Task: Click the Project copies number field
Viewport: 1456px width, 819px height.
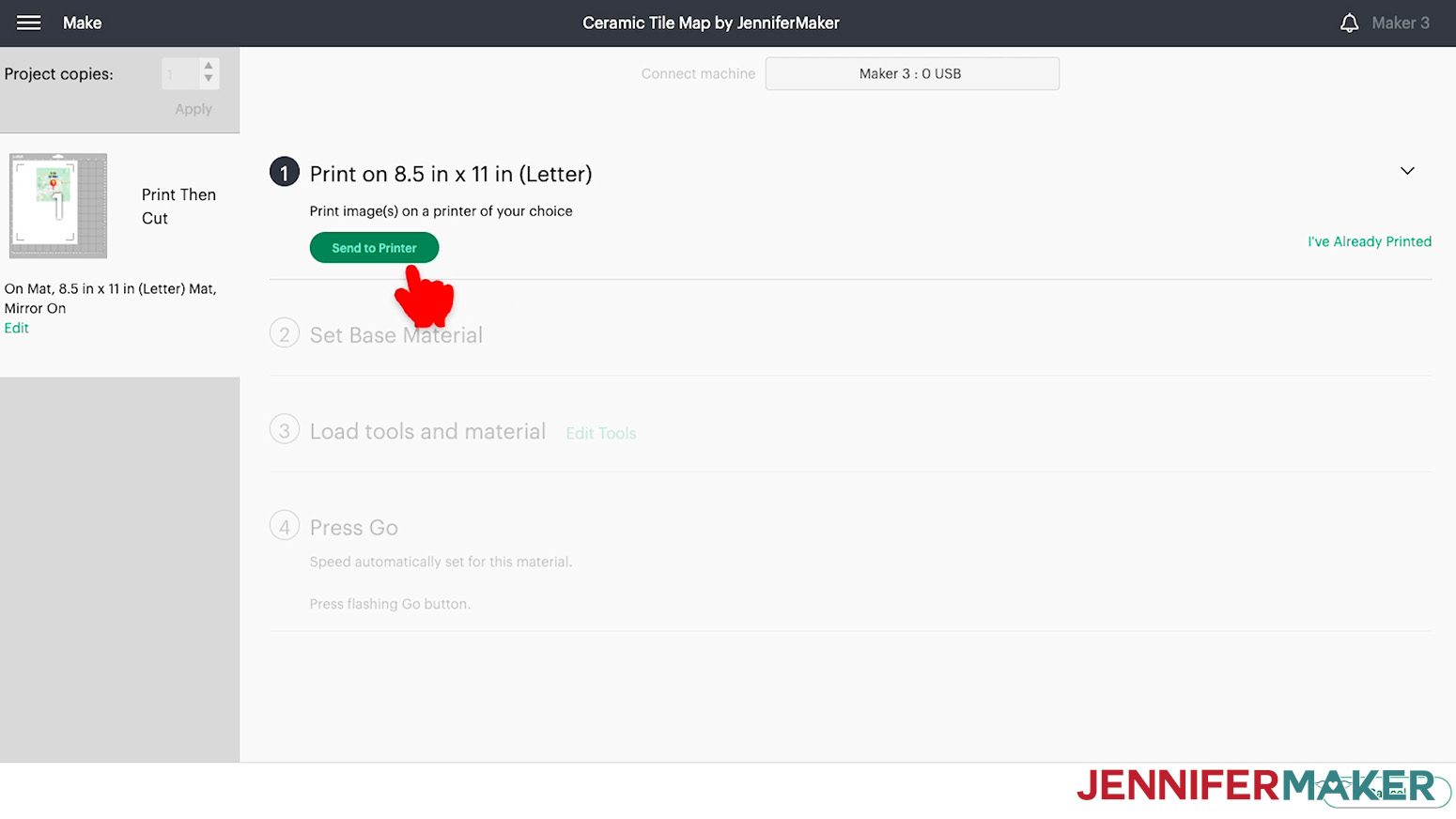Action: (179, 73)
